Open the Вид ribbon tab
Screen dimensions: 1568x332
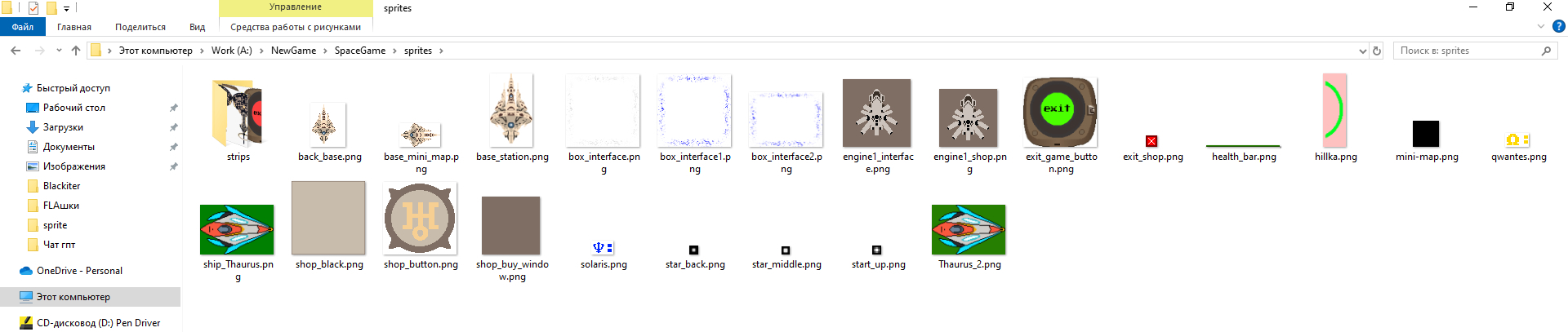click(x=198, y=27)
